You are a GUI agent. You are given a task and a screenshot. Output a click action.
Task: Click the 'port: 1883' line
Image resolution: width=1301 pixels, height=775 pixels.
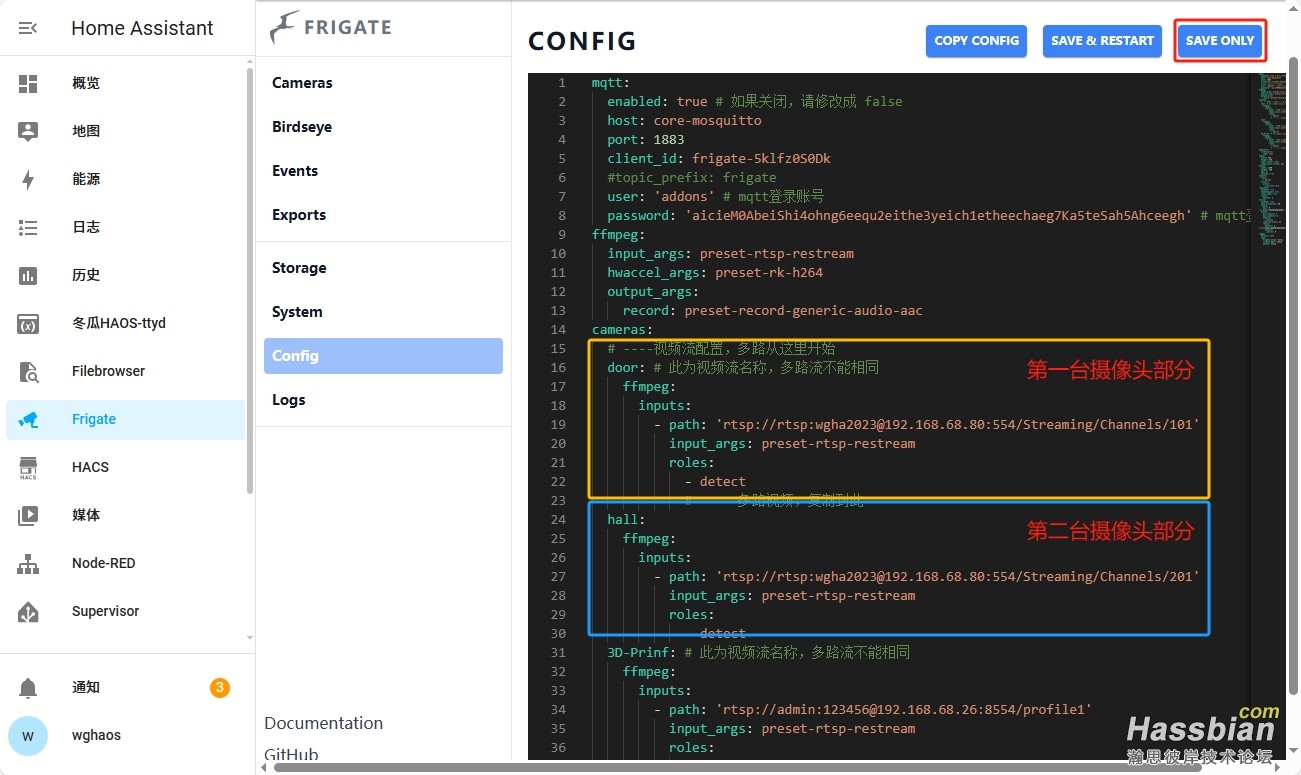click(x=645, y=140)
